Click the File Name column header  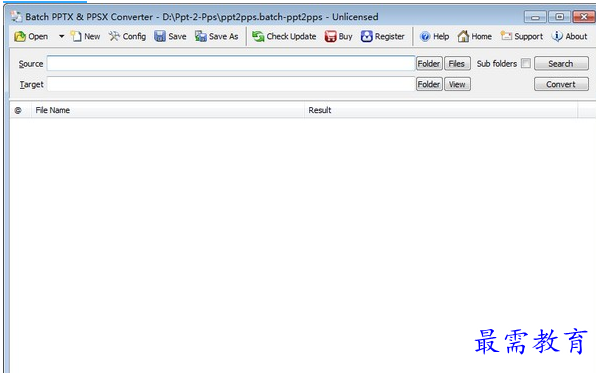(x=168, y=110)
